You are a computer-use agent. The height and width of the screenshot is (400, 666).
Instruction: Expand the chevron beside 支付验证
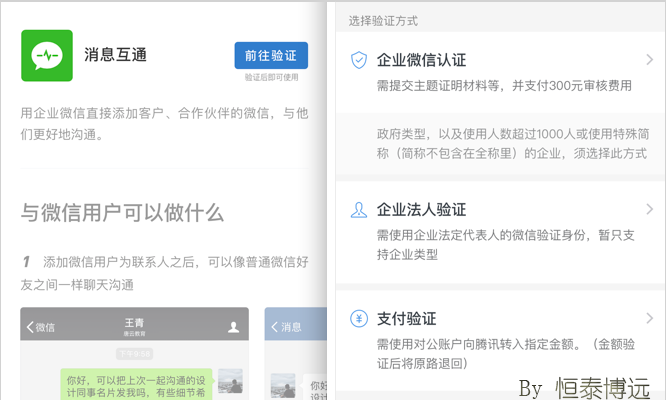[649, 318]
